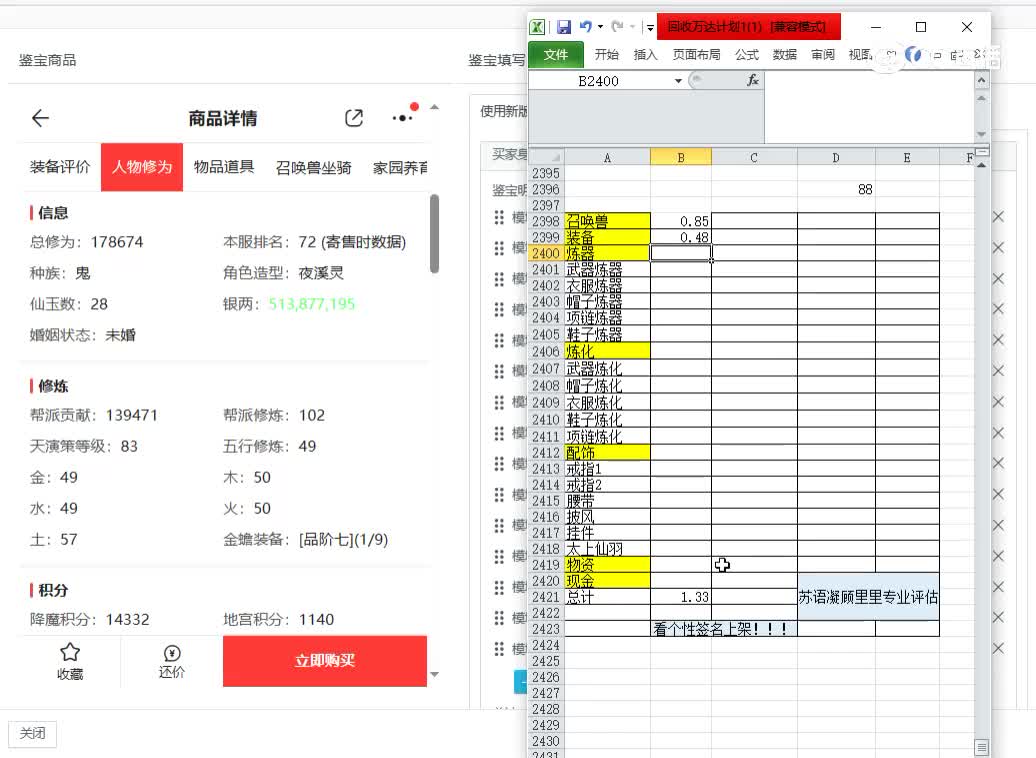Open the more options dots menu

pos(401,117)
